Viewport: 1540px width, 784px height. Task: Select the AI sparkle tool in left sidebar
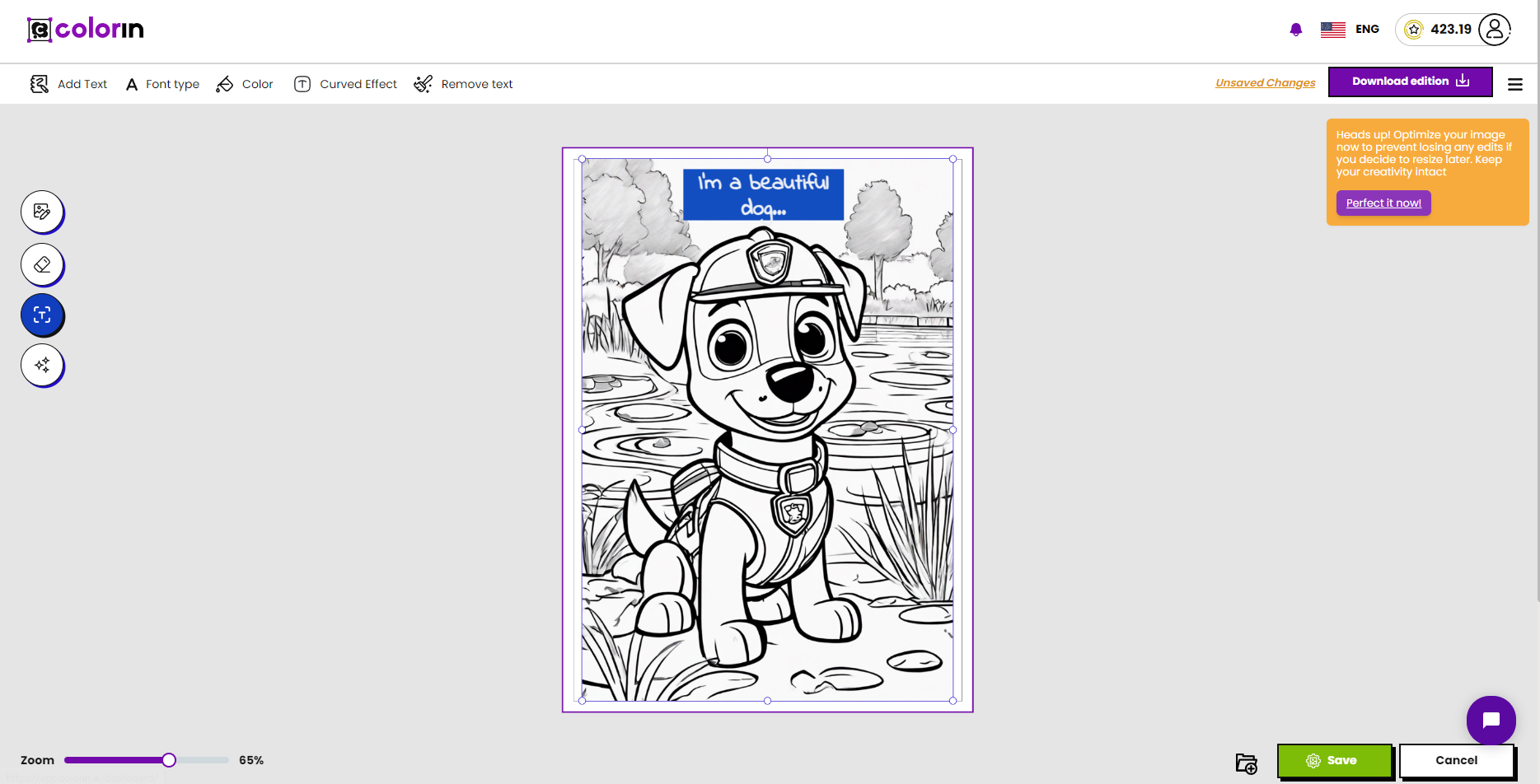tap(42, 365)
